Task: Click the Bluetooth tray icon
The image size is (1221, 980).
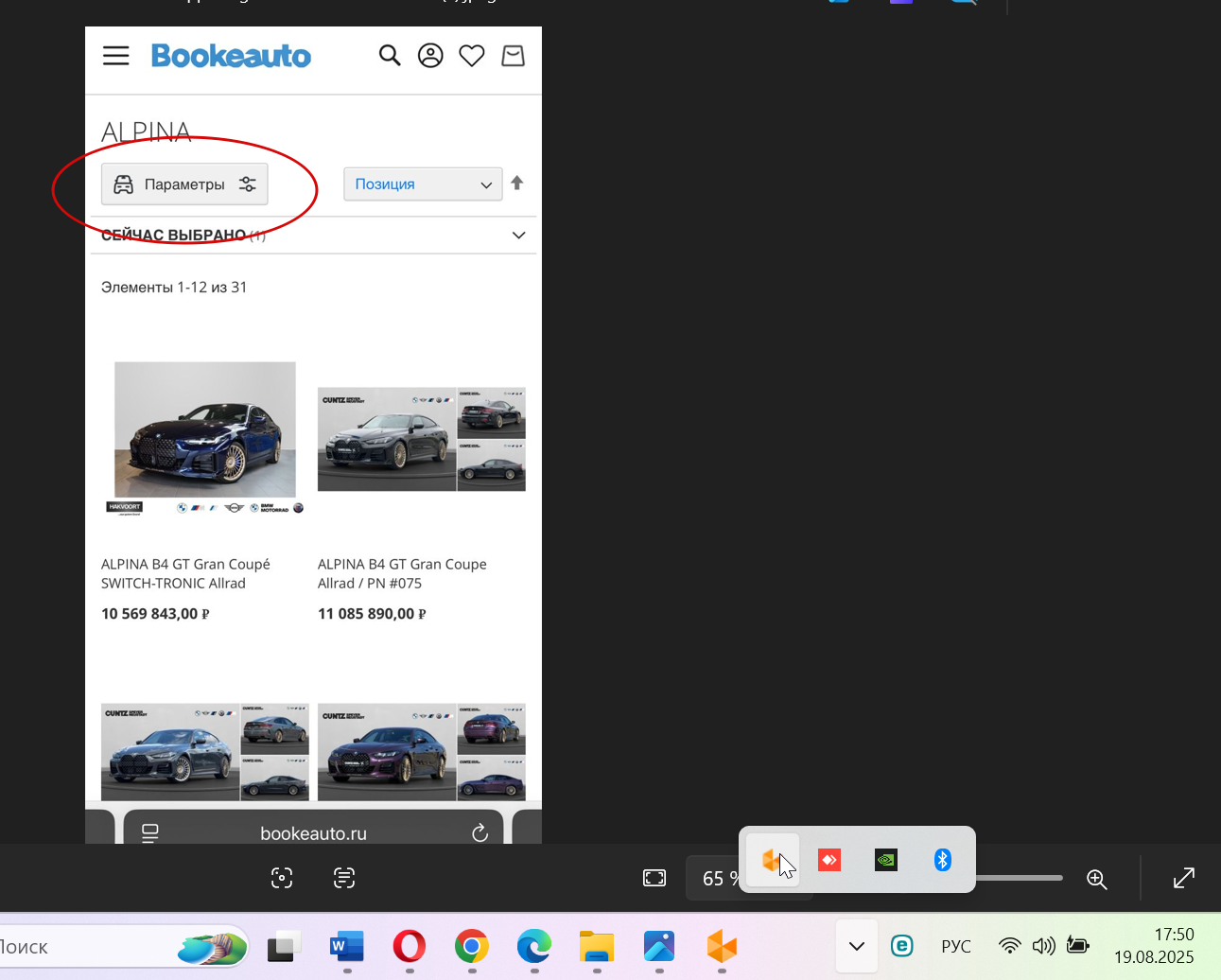Action: pos(942,860)
